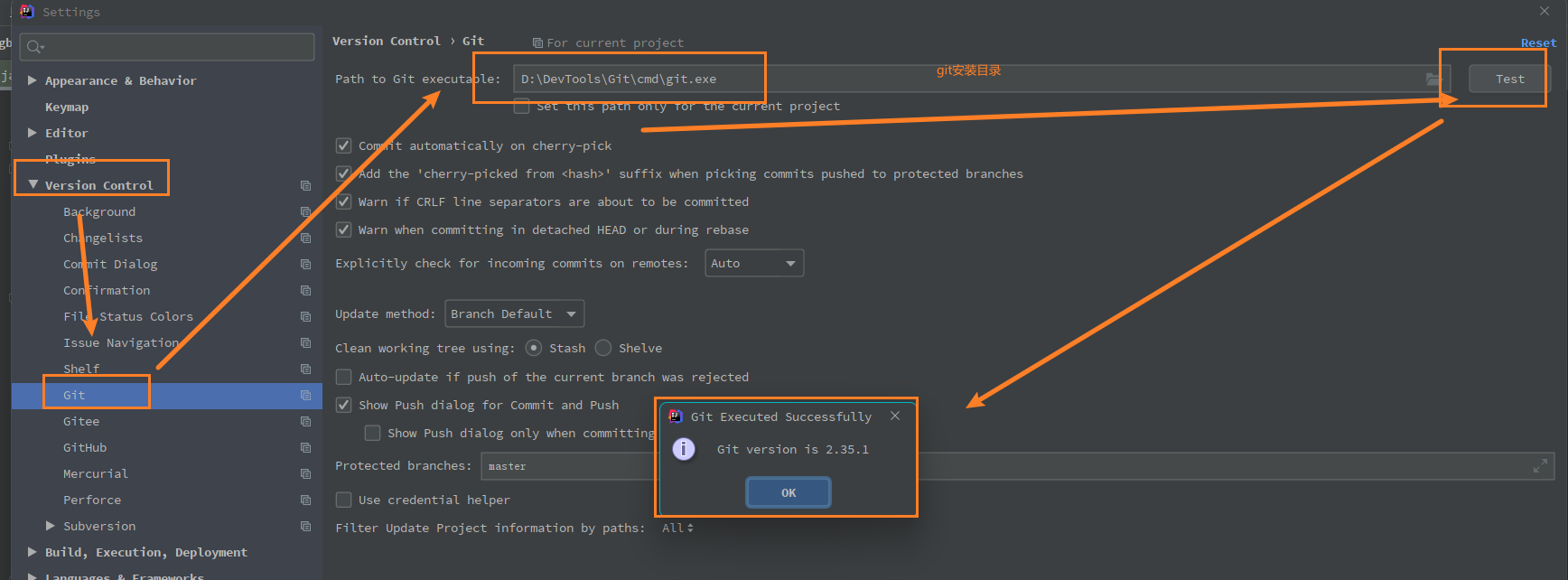Image resolution: width=1568 pixels, height=580 pixels.
Task: Click expand icon of Protected branches field
Action: pos(1540,466)
